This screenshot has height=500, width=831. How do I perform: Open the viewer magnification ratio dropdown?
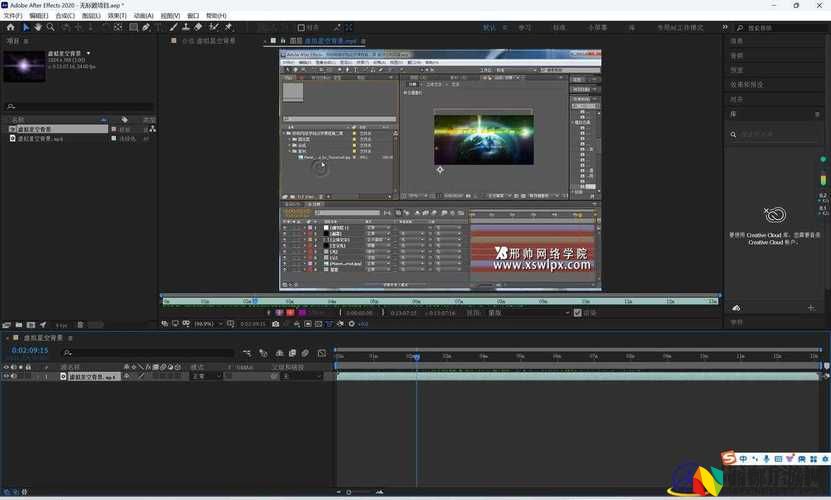[208, 324]
